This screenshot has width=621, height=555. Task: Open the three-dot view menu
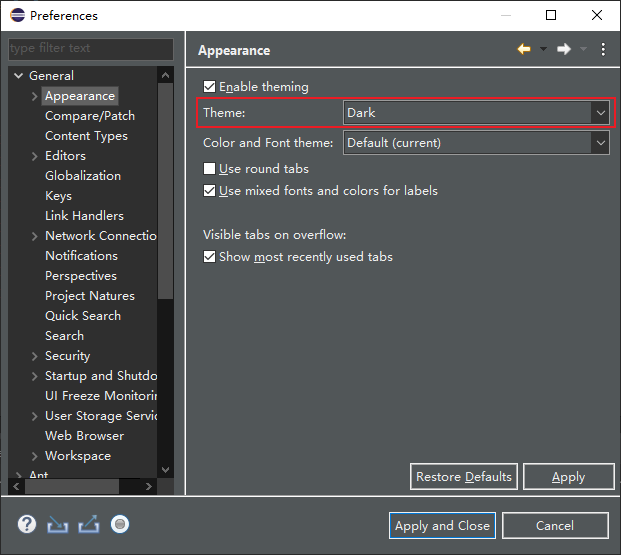tap(603, 50)
